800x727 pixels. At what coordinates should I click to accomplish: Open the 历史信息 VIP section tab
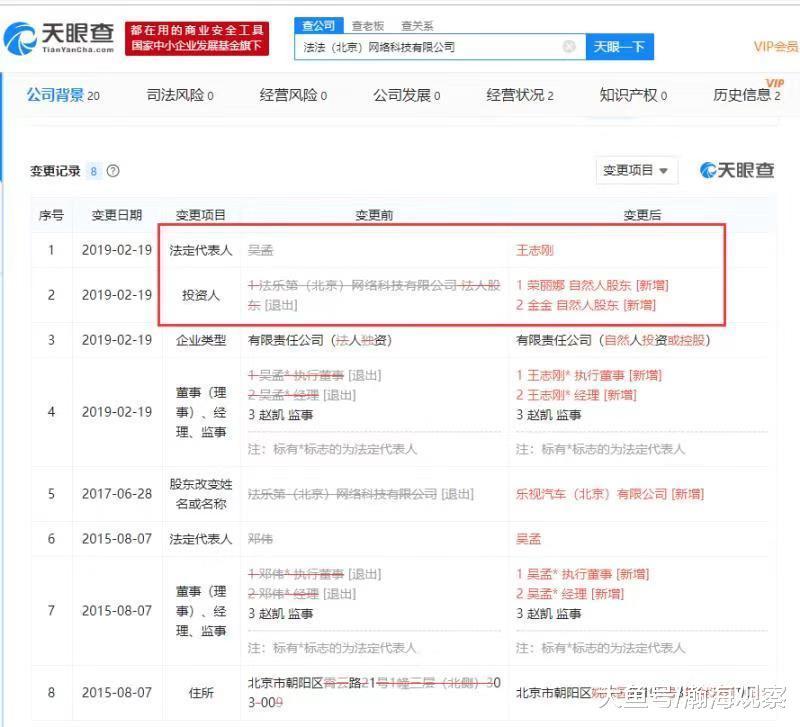point(747,95)
